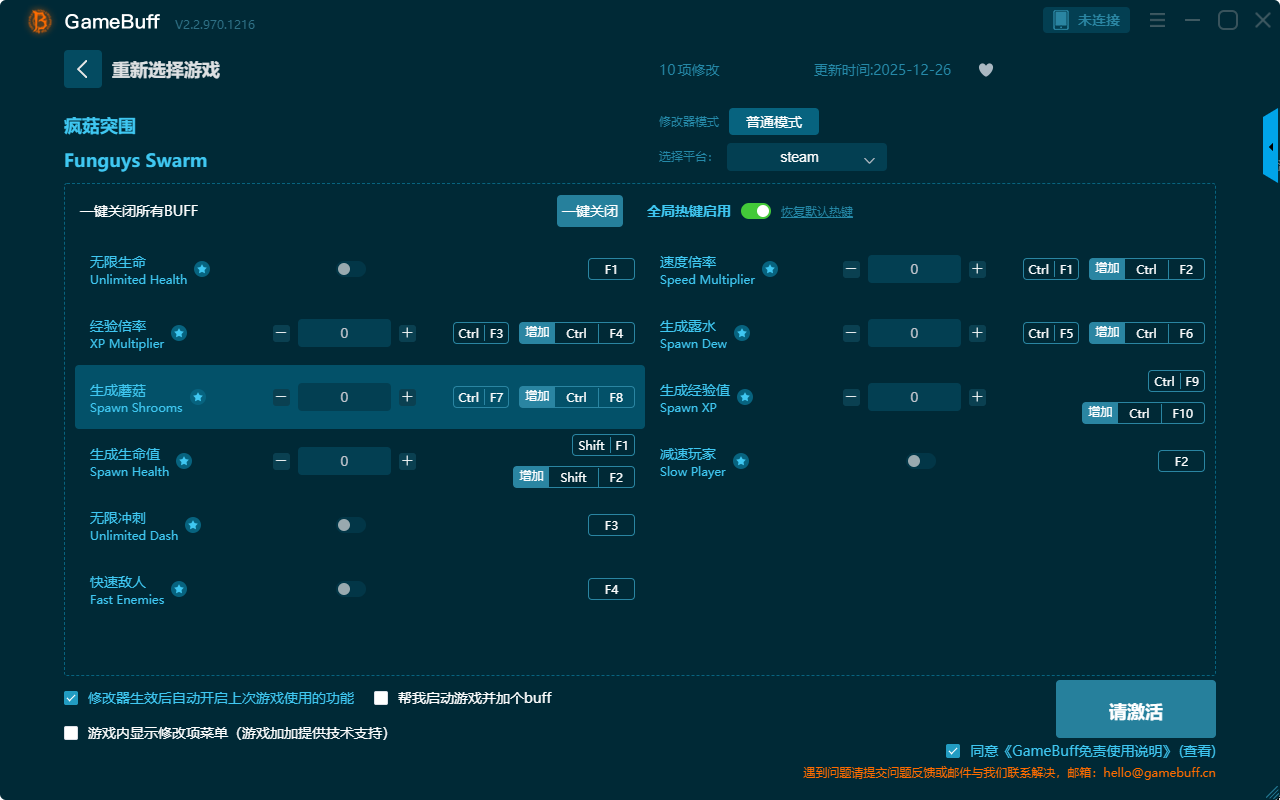Click the back arrow to reselect game
Screen dimensions: 1280x800
83,69
